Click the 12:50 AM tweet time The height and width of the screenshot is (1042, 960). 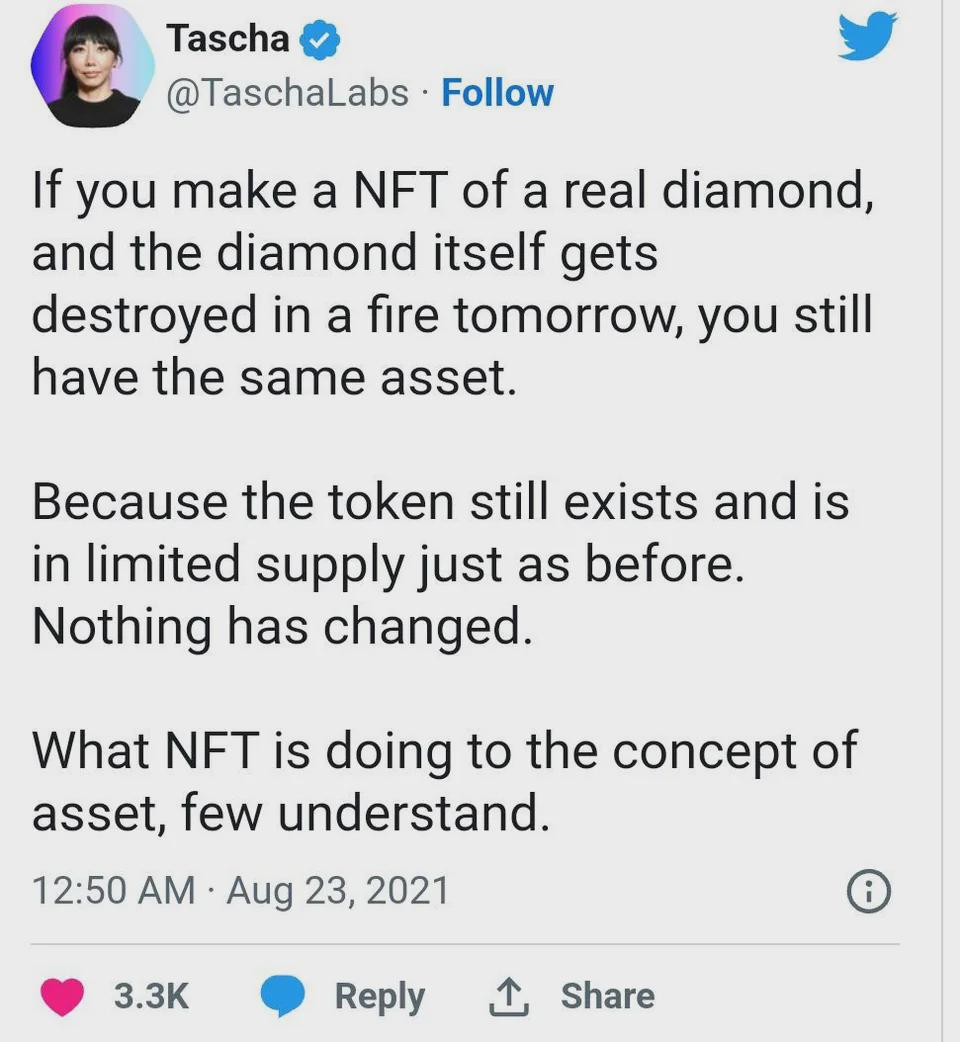pyautogui.click(x=114, y=890)
